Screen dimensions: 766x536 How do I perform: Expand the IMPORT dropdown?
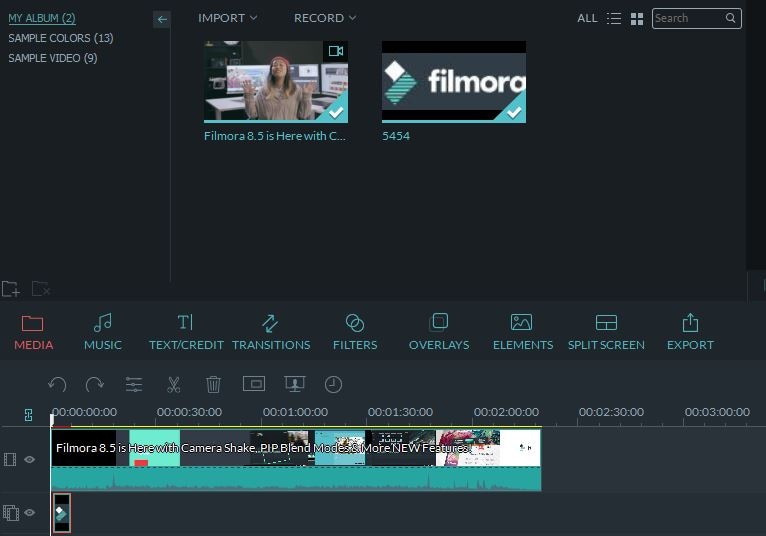227,18
